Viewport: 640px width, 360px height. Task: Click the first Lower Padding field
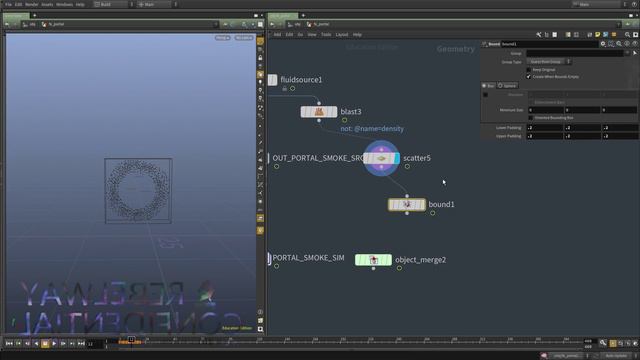(x=545, y=128)
